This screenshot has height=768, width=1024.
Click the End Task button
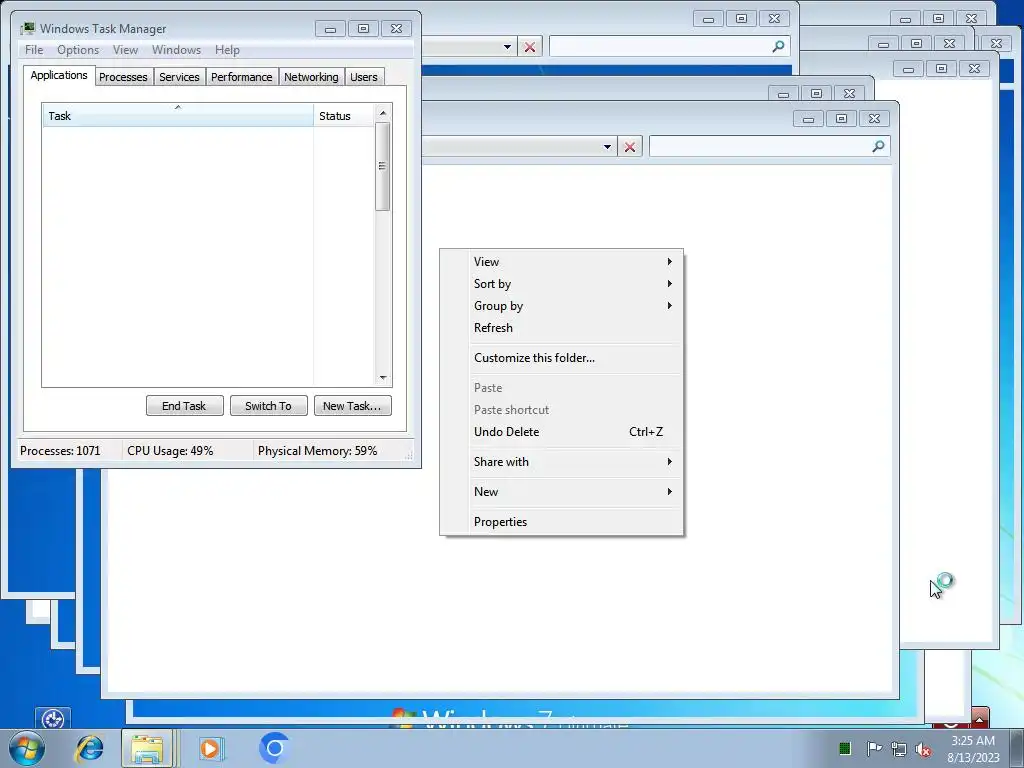tap(184, 406)
